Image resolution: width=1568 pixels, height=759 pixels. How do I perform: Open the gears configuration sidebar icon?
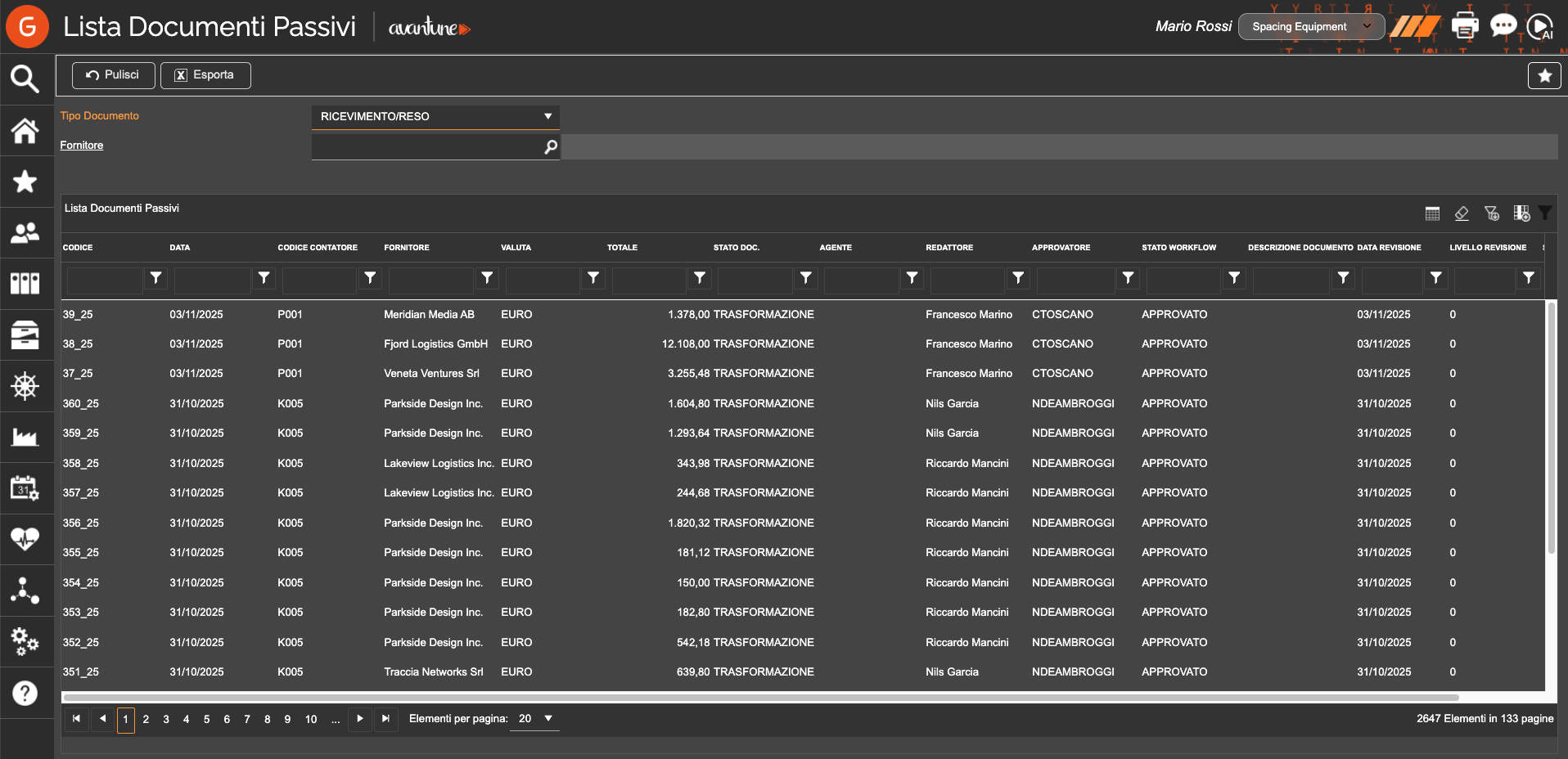pos(25,641)
